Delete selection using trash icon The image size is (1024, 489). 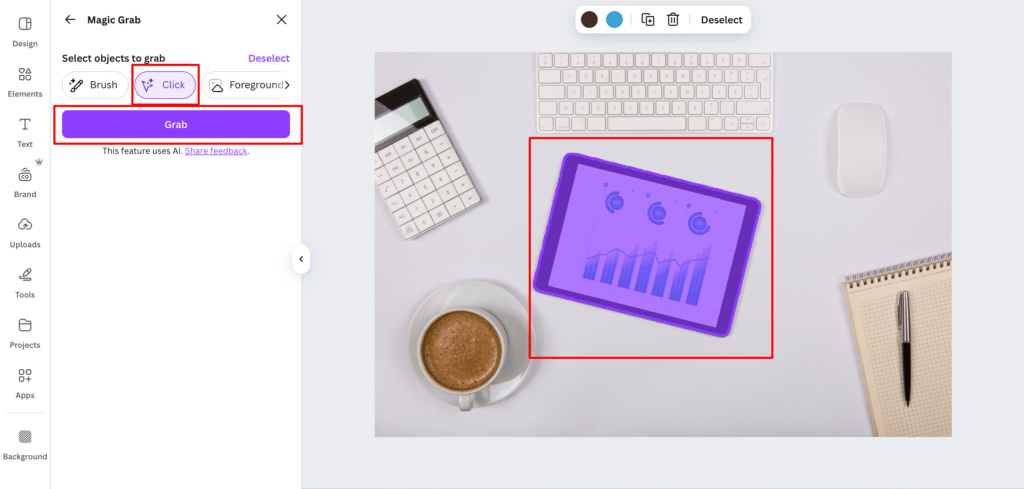click(x=673, y=20)
